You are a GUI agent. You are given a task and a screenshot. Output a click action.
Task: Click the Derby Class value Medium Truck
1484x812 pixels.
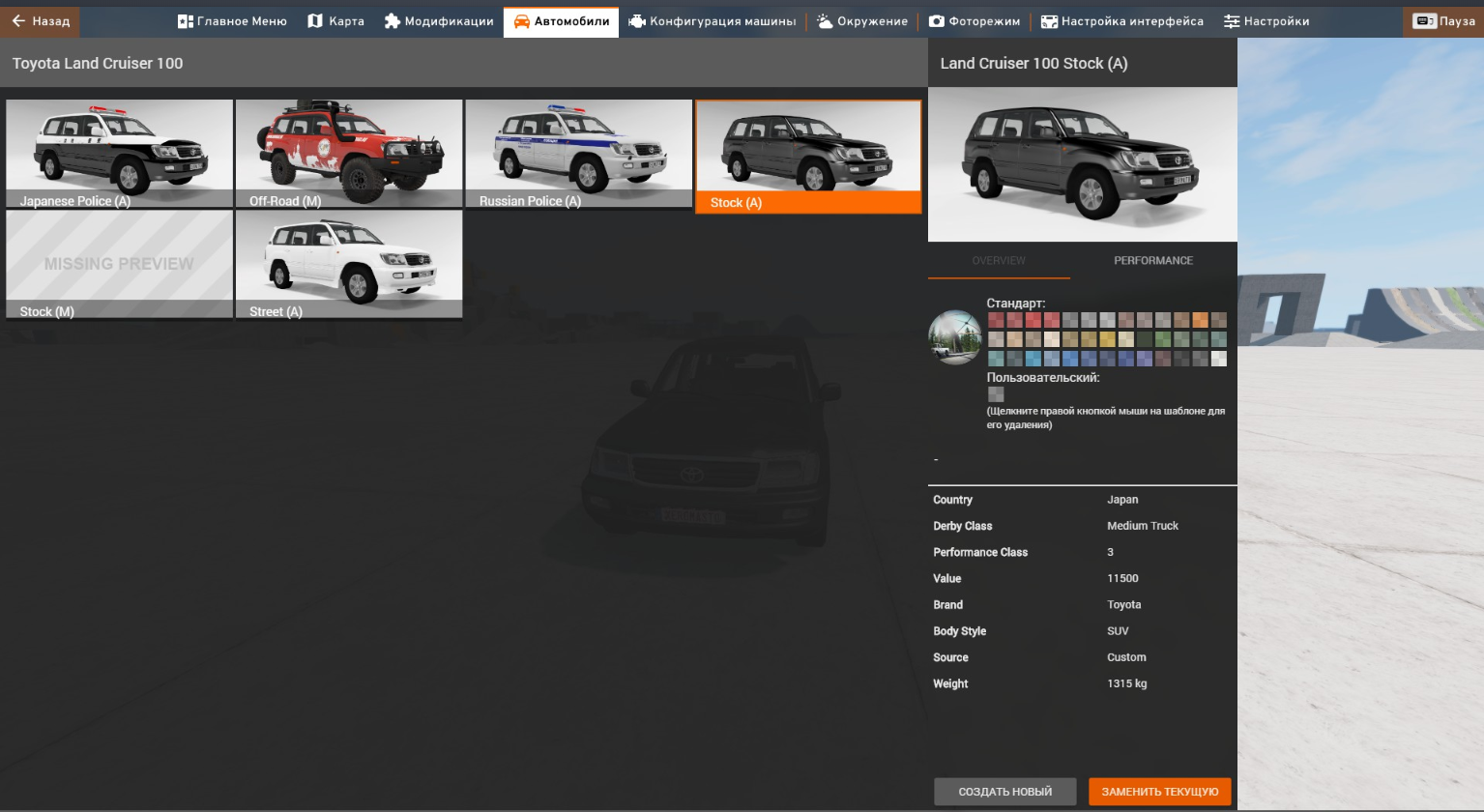click(x=1143, y=526)
